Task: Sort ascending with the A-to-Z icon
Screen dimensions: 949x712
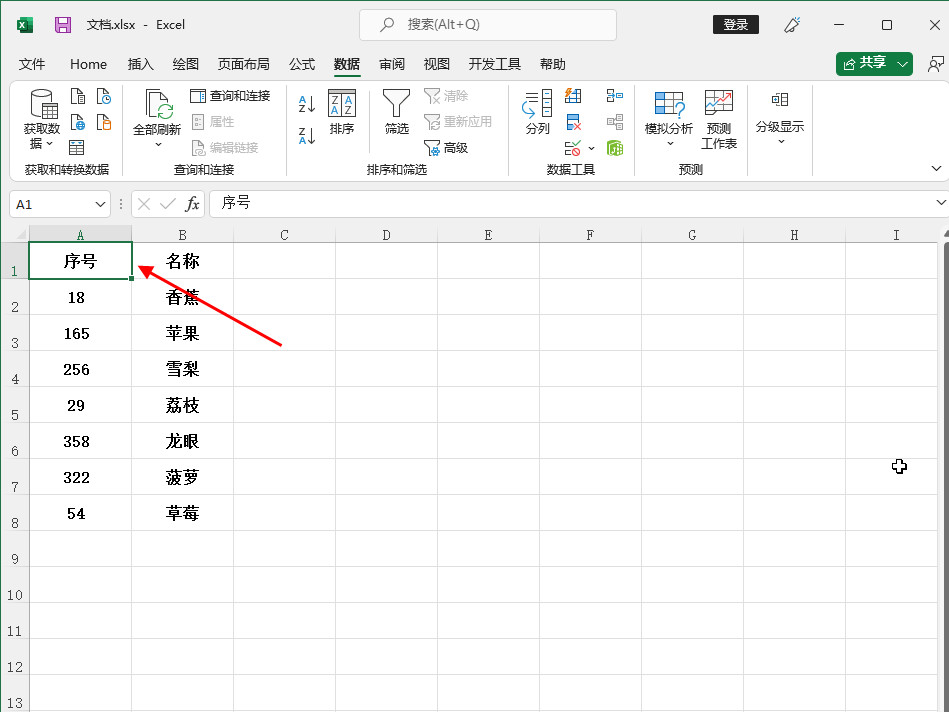Action: (x=307, y=104)
